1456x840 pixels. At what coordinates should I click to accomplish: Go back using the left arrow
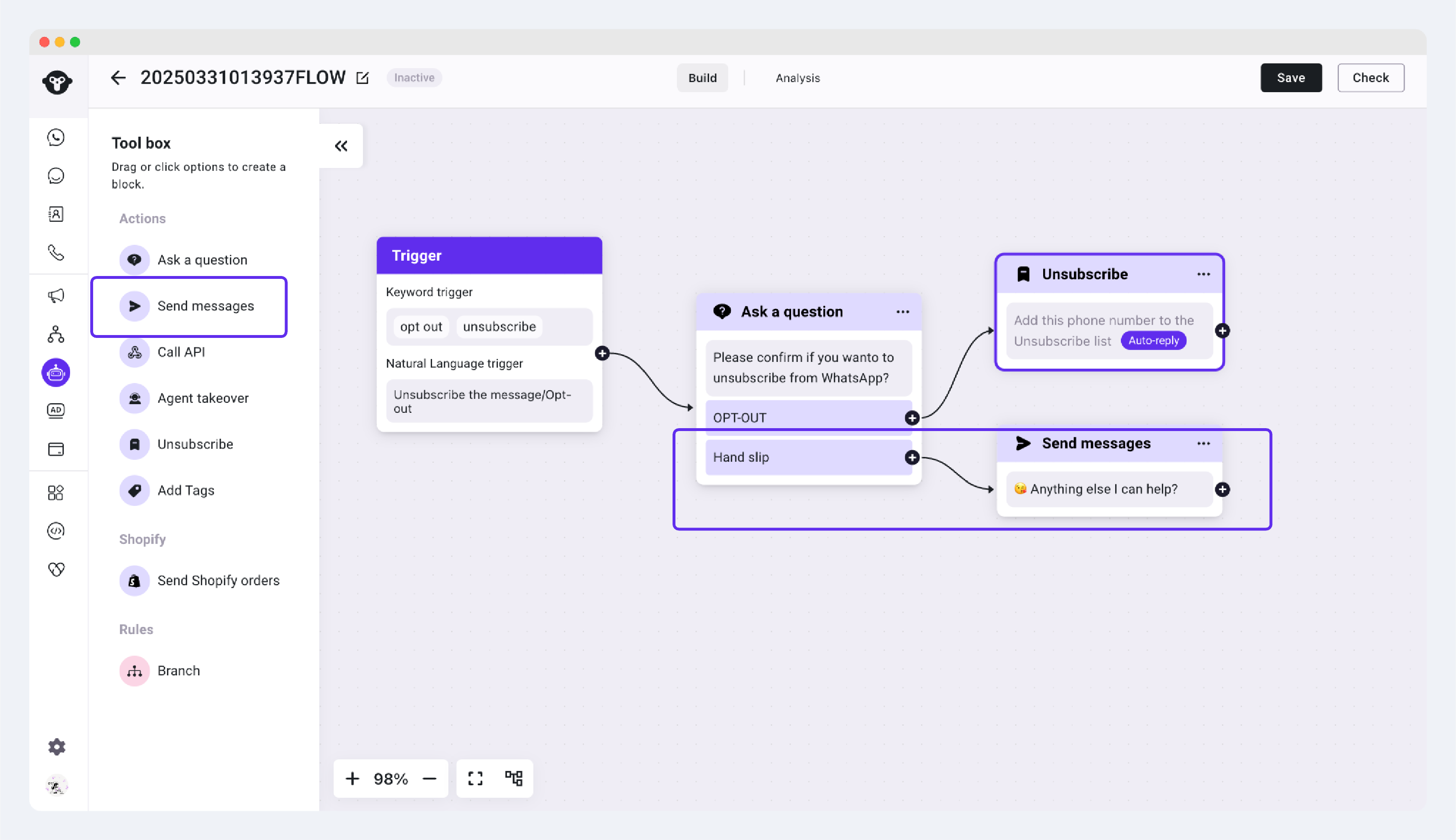point(118,78)
